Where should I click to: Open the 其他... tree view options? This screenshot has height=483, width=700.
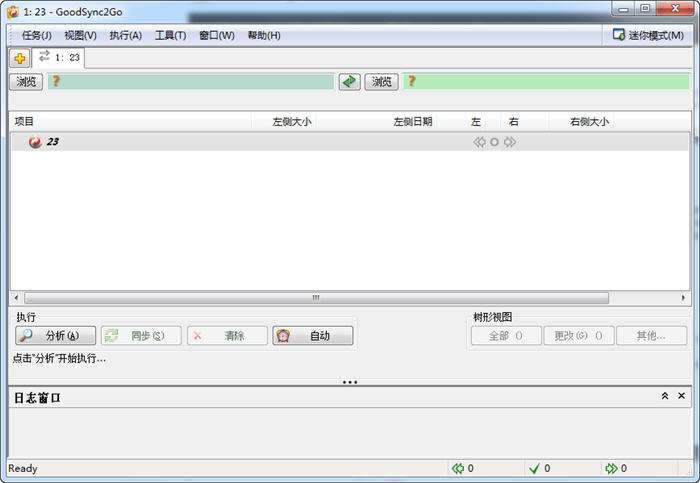tap(651, 336)
